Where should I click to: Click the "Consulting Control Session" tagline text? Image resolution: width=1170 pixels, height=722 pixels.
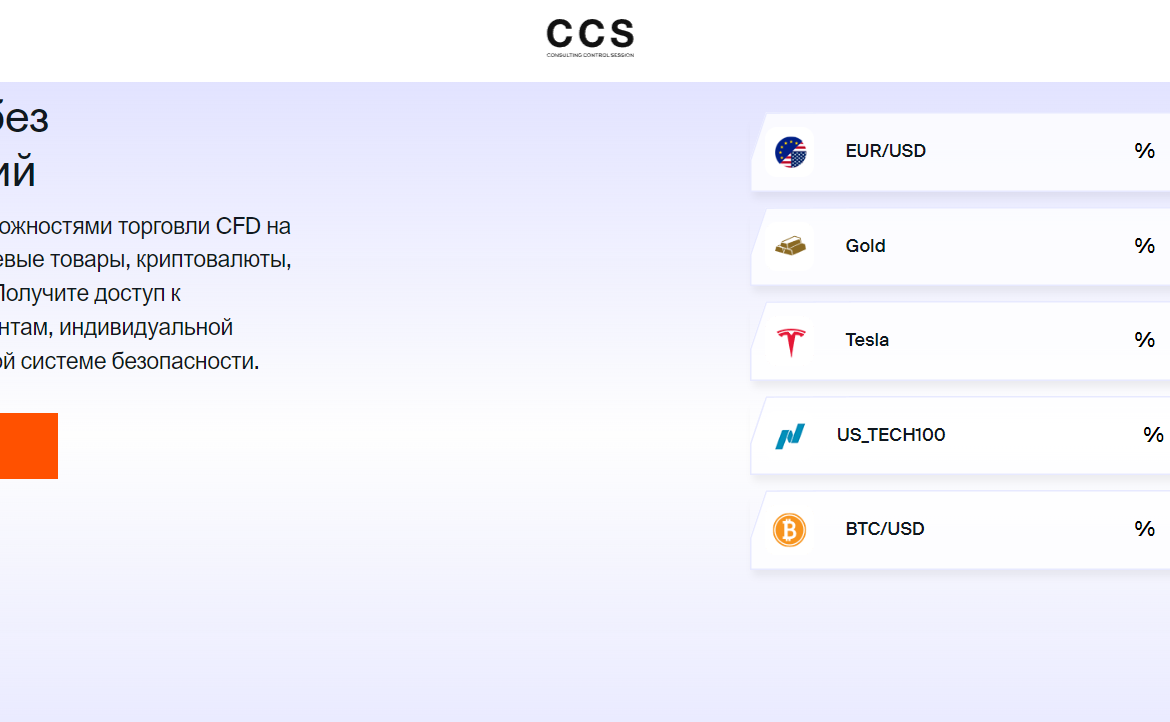pyautogui.click(x=590, y=55)
